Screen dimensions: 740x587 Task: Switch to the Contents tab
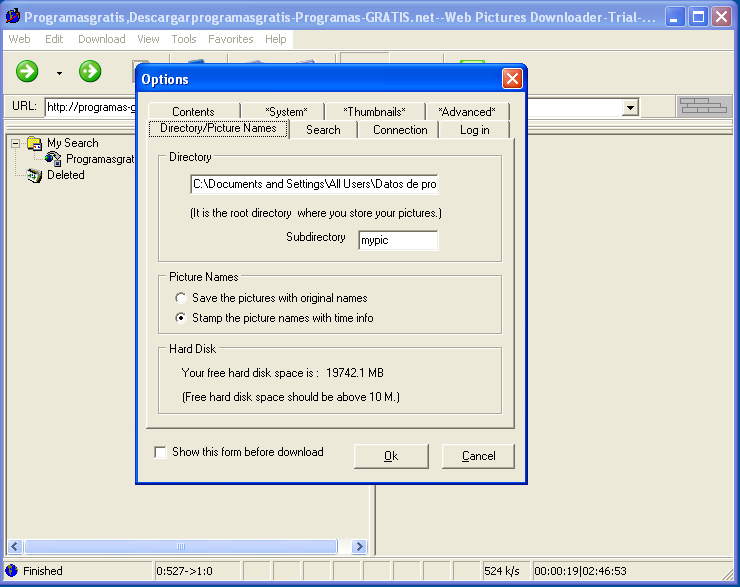tap(193, 112)
